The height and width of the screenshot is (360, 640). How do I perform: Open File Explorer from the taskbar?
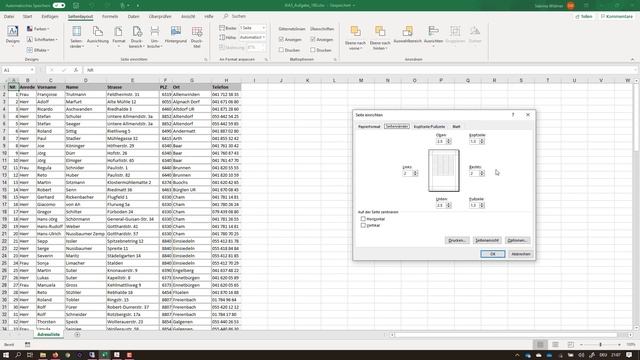click(42, 355)
